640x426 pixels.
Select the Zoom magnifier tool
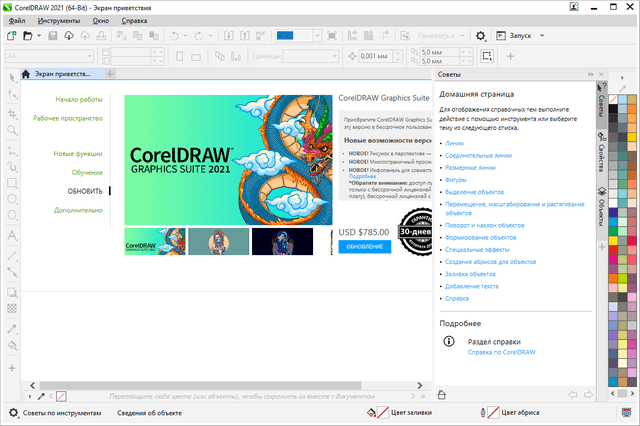(12, 130)
